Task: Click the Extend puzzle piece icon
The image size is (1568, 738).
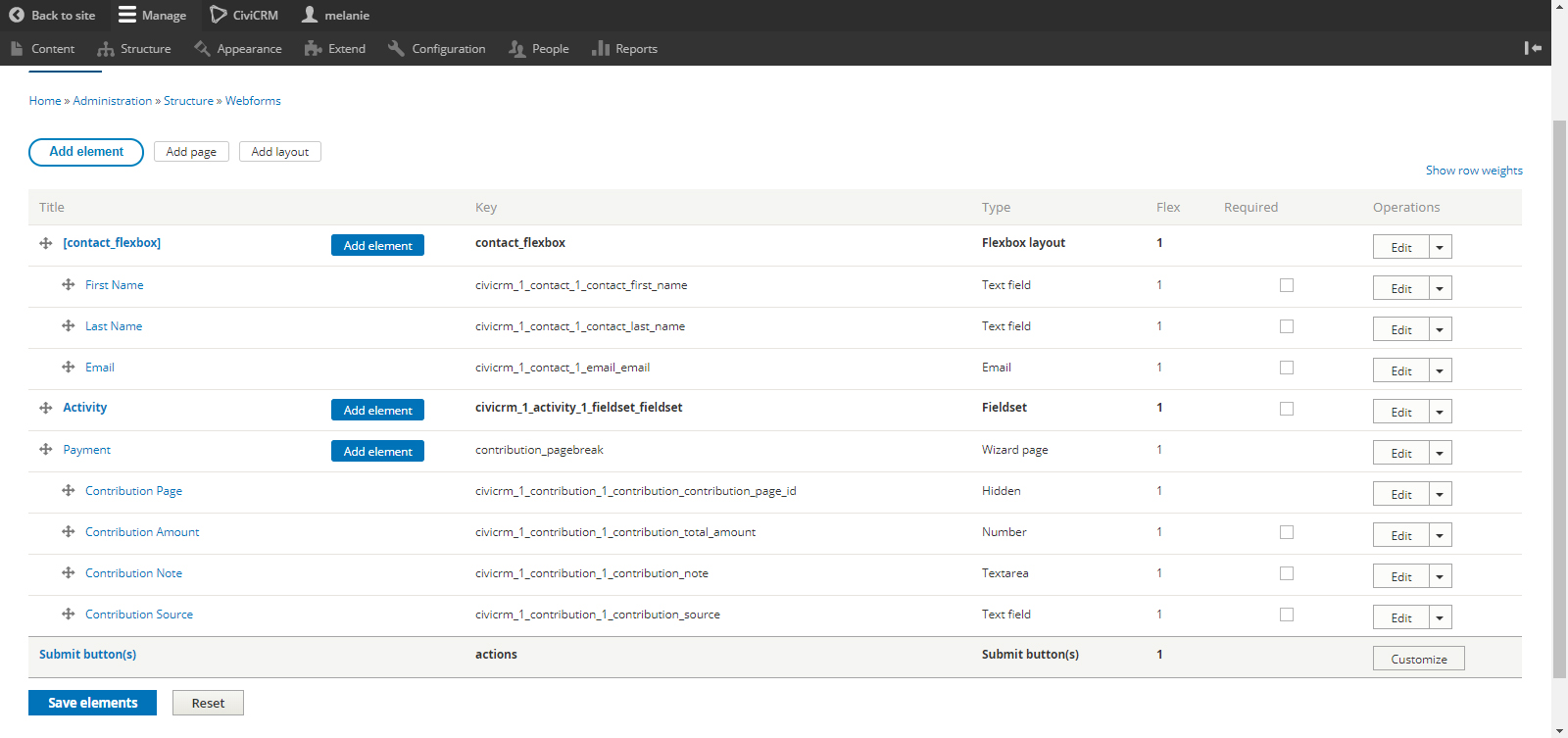Action: click(x=314, y=48)
